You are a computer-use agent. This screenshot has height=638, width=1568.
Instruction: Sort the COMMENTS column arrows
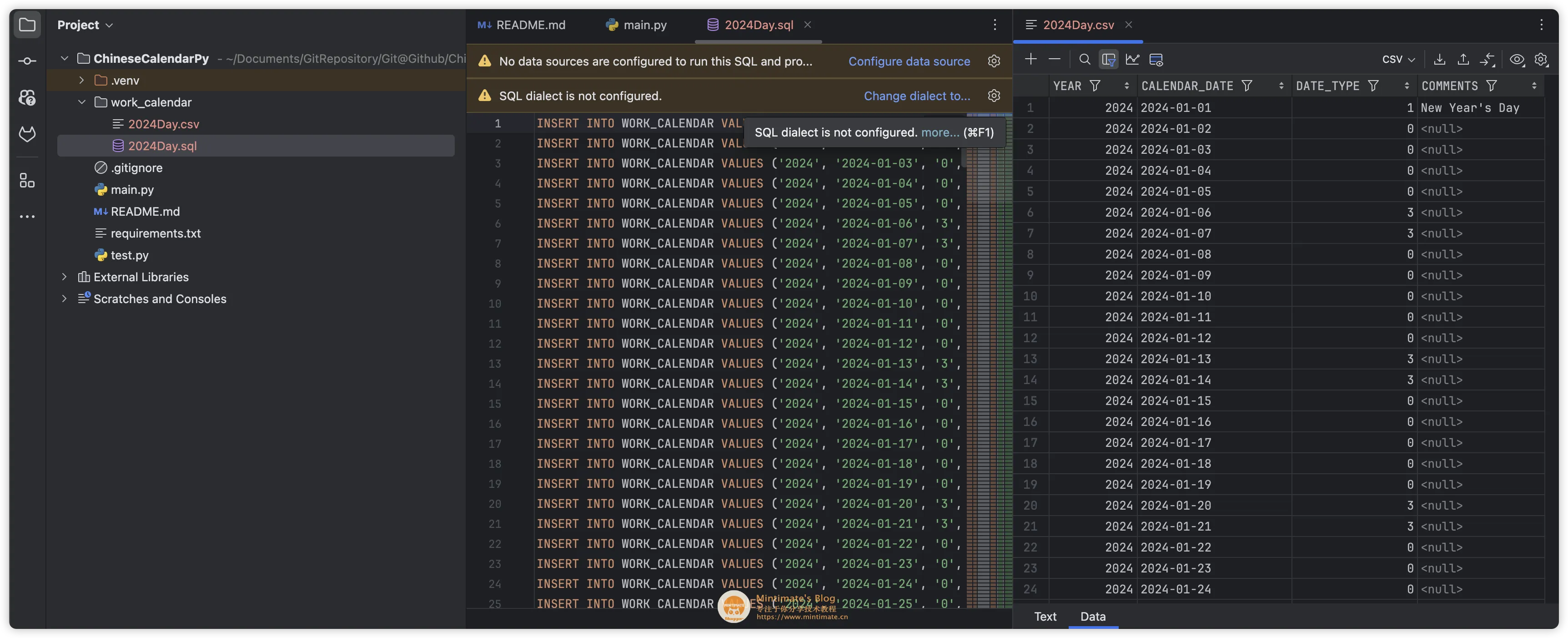(1533, 86)
